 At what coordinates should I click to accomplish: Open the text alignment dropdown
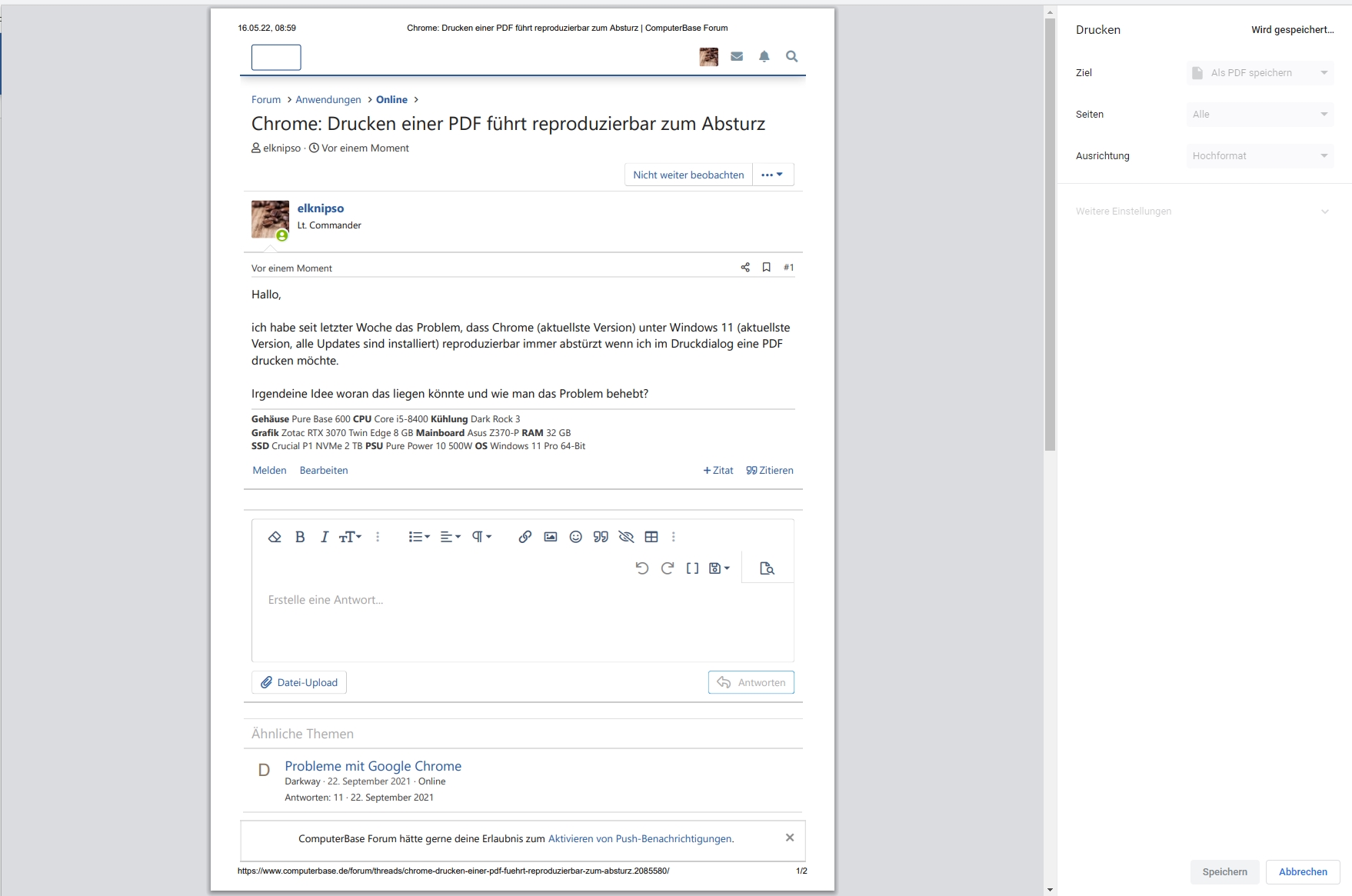click(451, 537)
